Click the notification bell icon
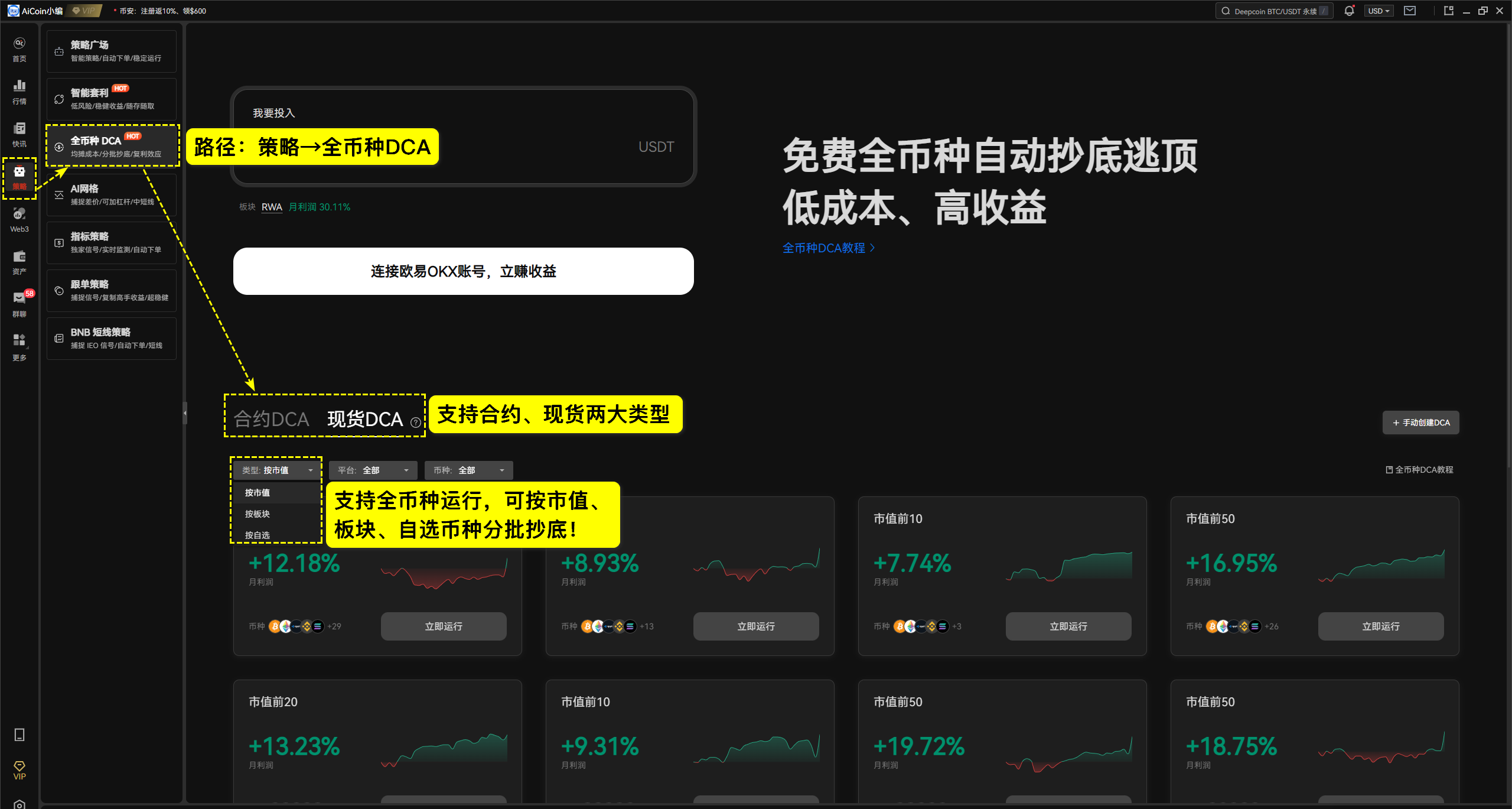 [x=1349, y=11]
